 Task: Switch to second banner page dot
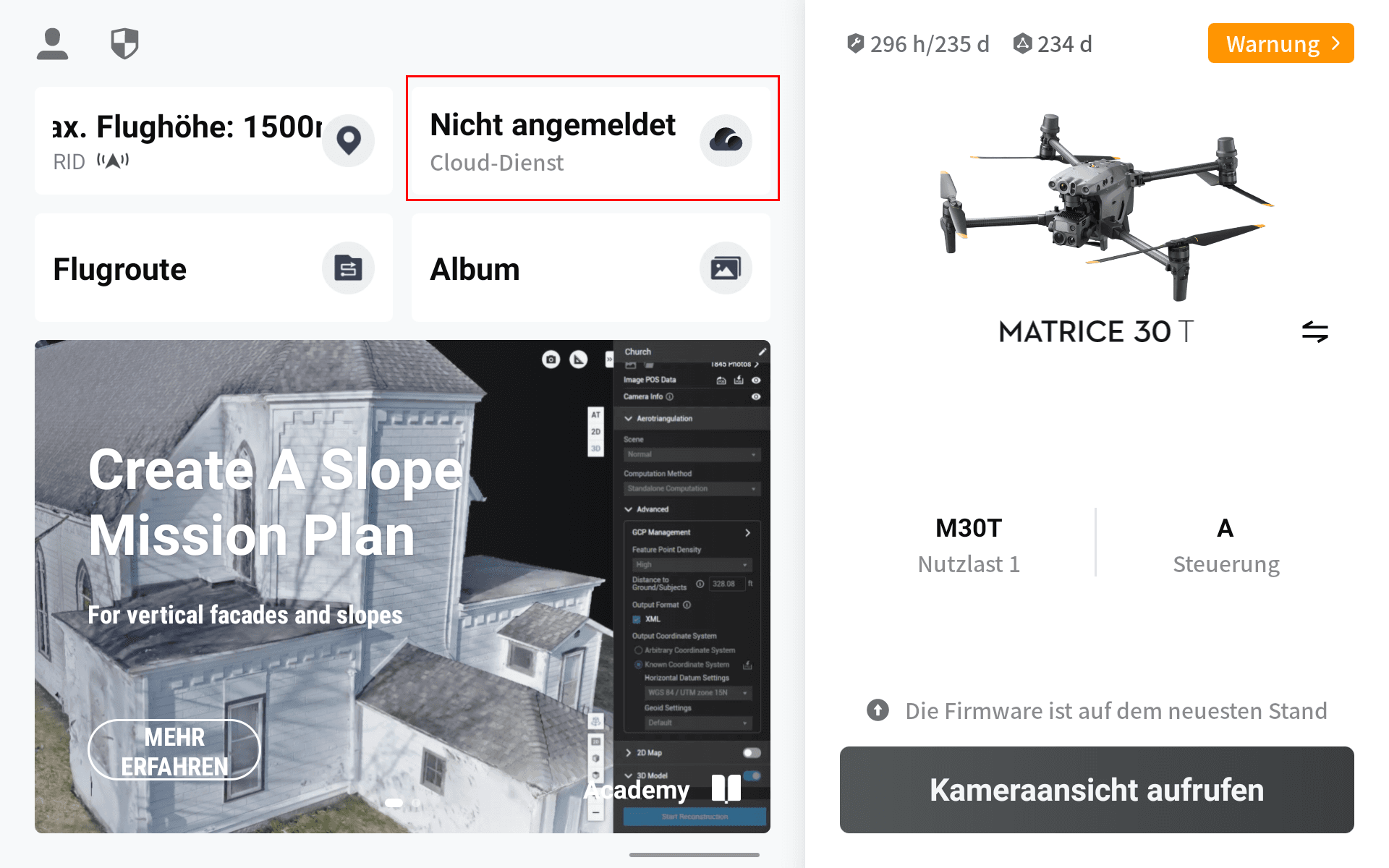tap(415, 803)
